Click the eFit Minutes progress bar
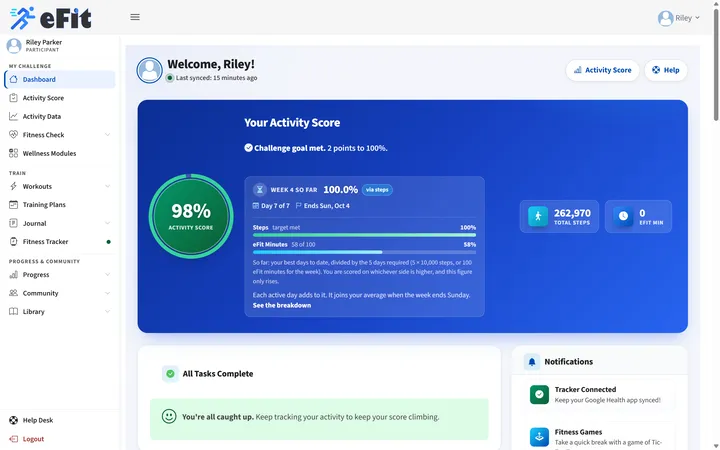This screenshot has width=720, height=450. coord(364,252)
